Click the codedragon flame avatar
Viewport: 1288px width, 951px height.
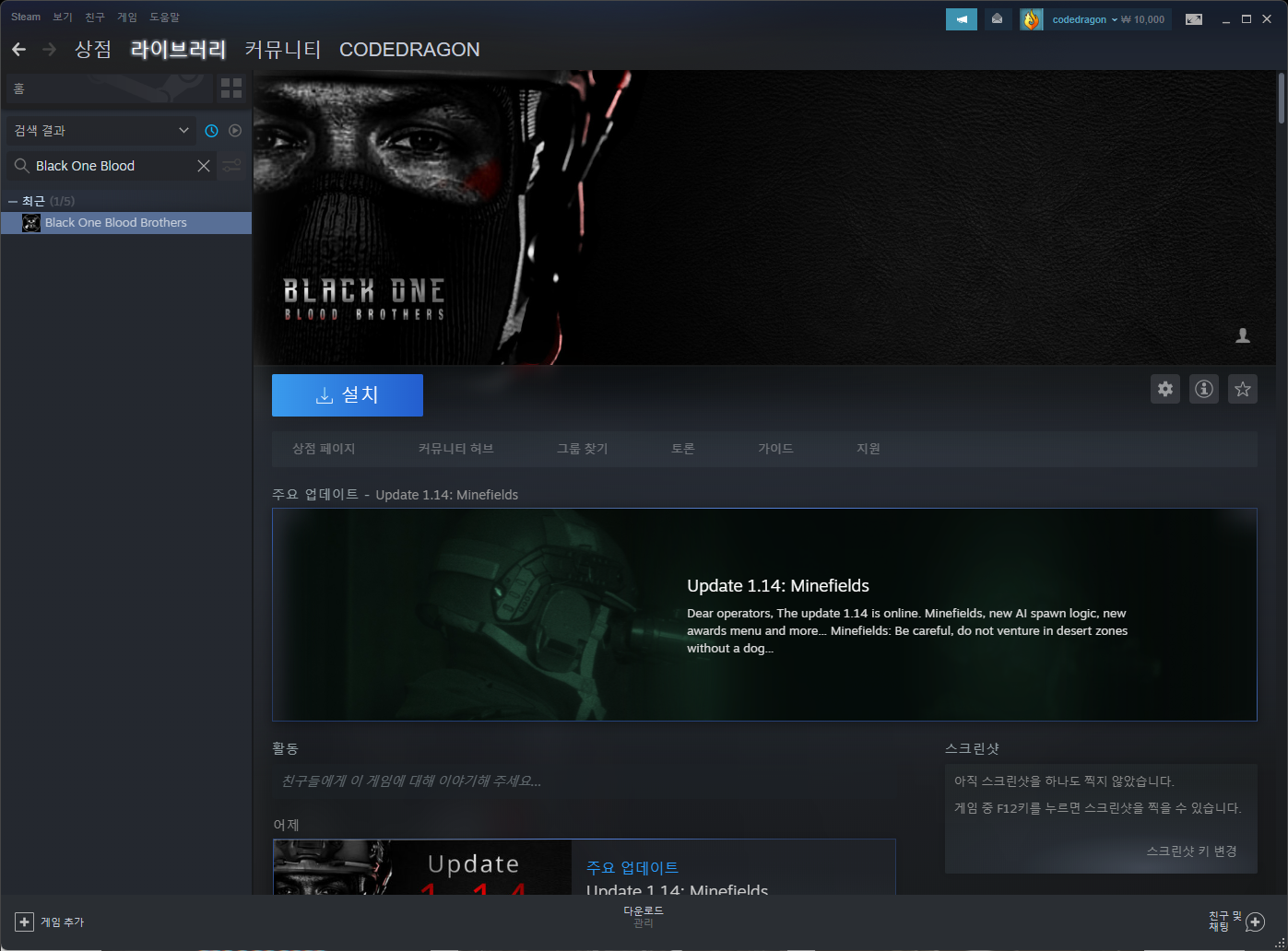pos(1031,19)
